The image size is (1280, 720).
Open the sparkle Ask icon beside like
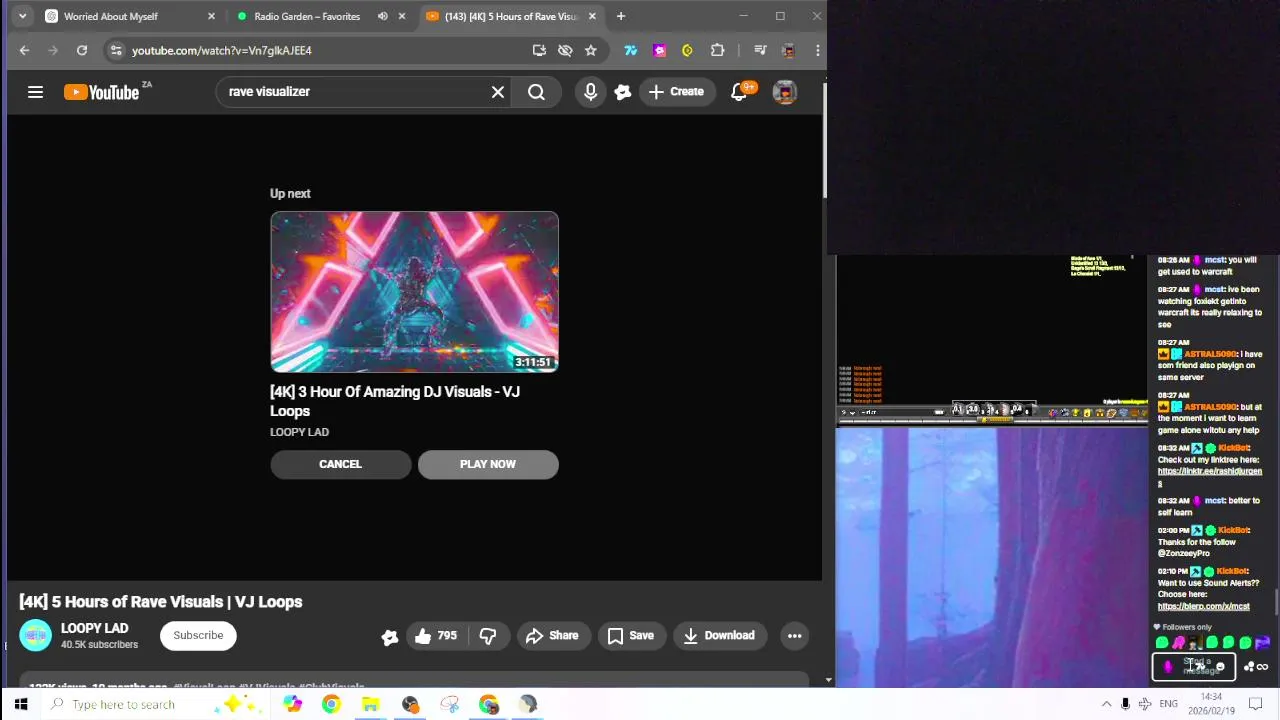(390, 636)
